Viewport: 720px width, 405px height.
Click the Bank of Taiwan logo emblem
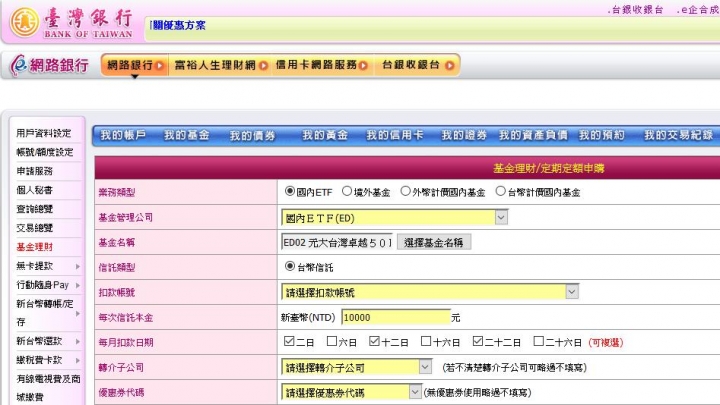[25, 22]
